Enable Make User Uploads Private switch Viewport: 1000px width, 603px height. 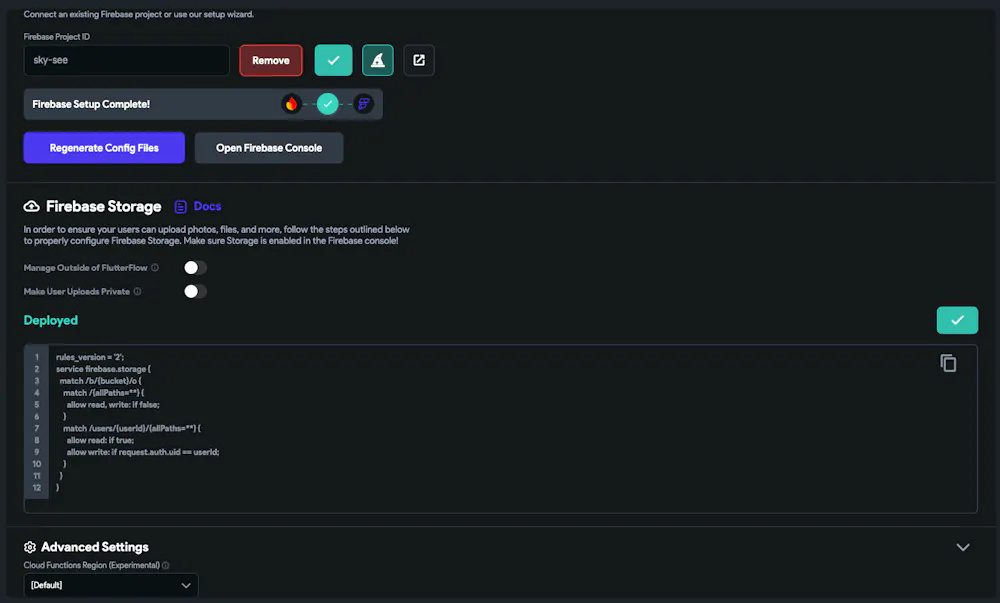click(195, 291)
